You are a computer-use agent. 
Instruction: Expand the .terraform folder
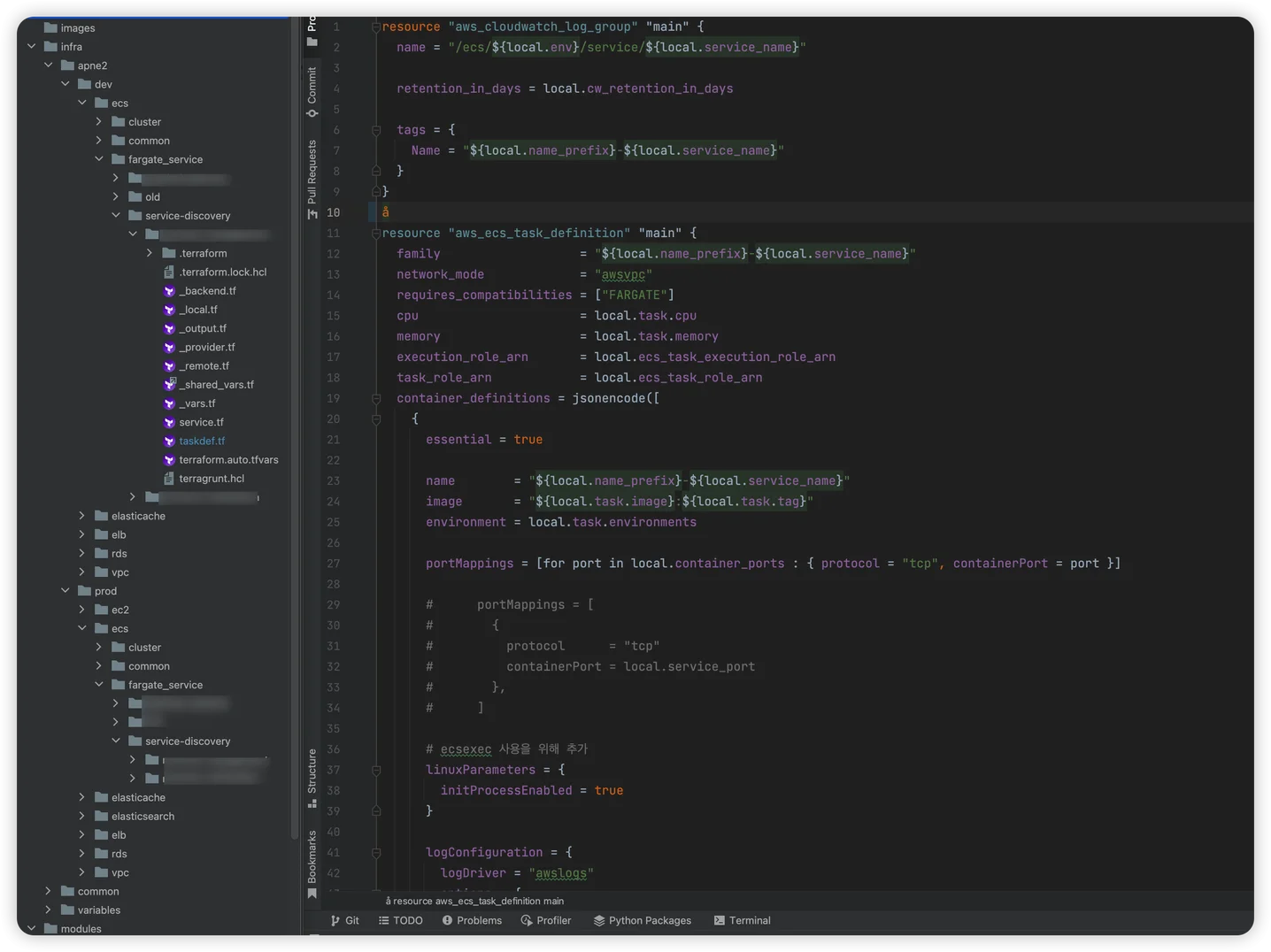pos(149,253)
